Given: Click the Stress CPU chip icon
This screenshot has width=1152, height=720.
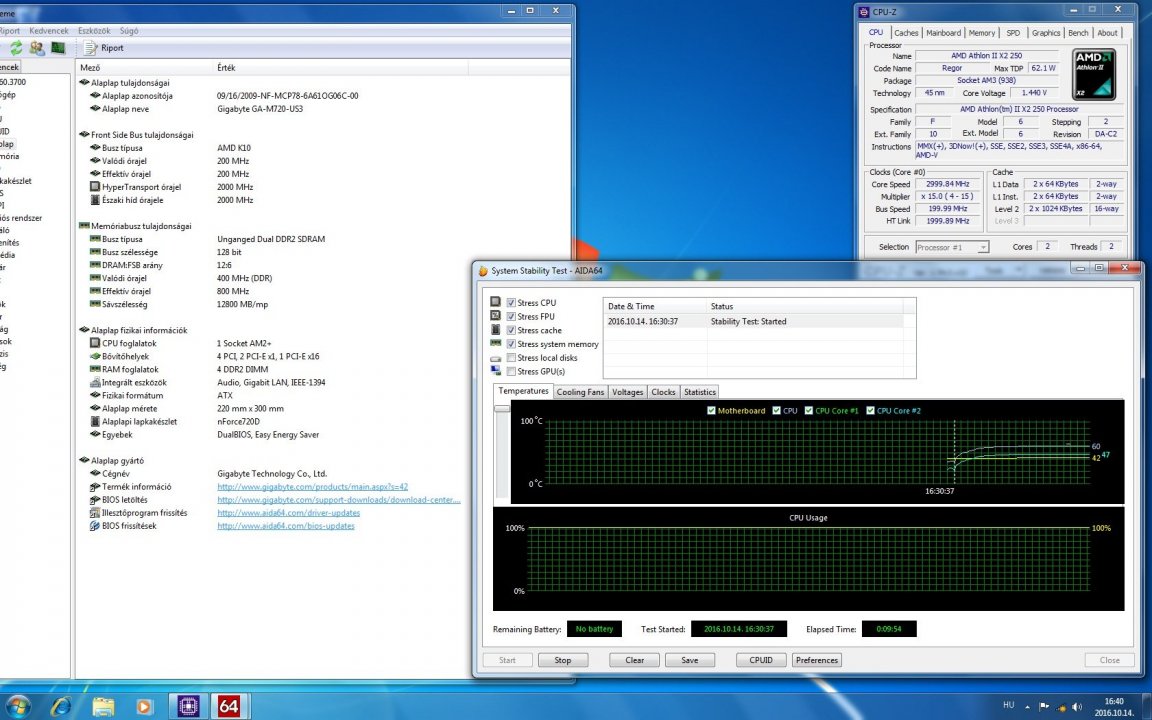Looking at the screenshot, I should [496, 302].
